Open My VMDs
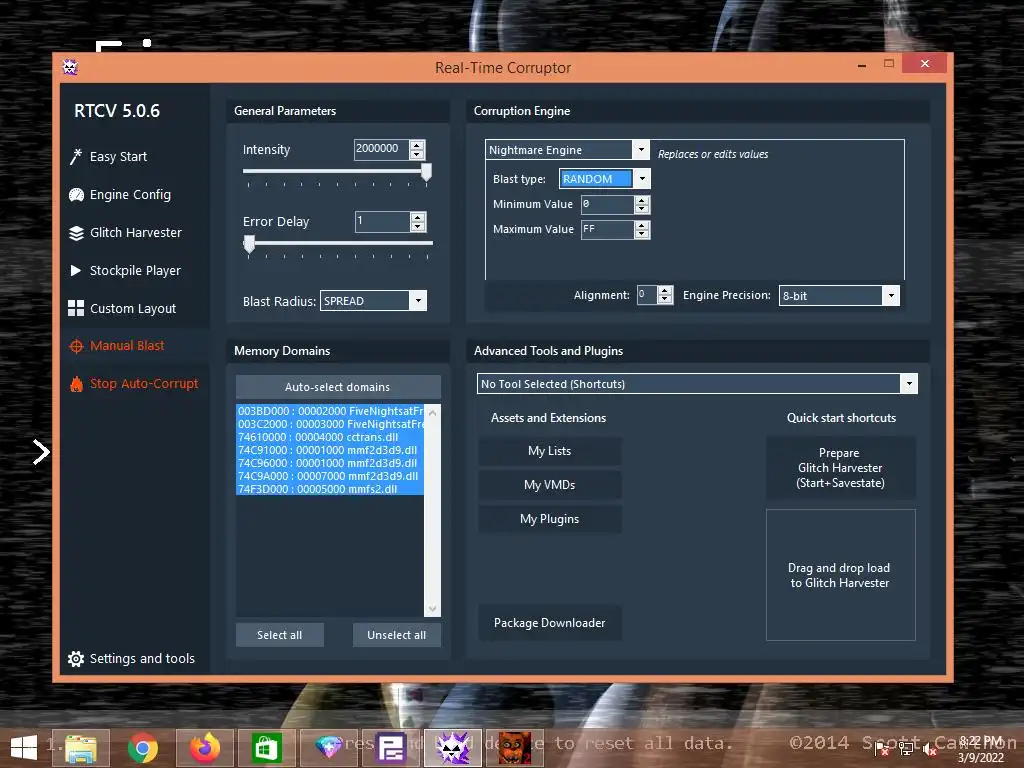1024x768 pixels. point(549,485)
